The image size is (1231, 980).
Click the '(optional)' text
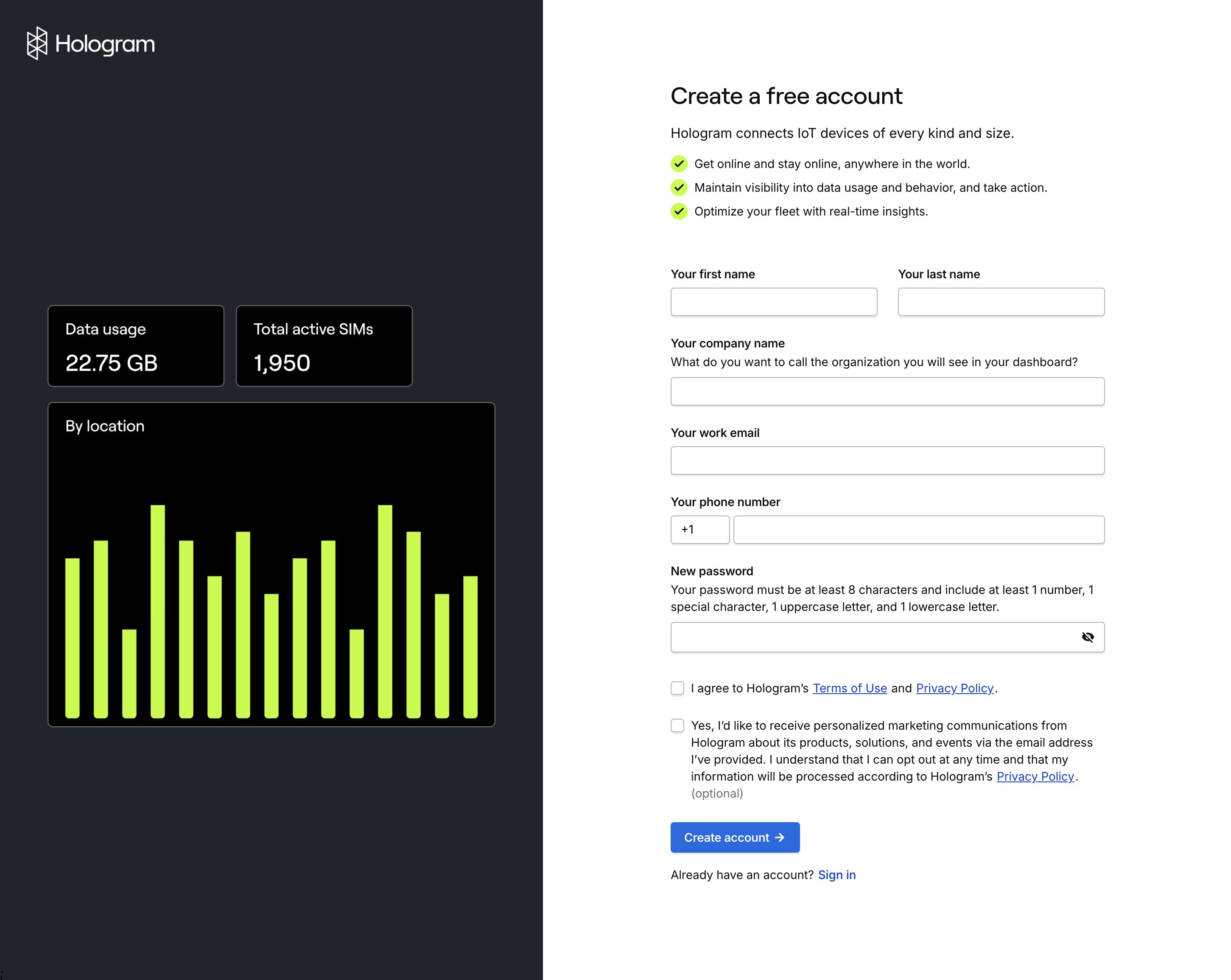point(717,793)
